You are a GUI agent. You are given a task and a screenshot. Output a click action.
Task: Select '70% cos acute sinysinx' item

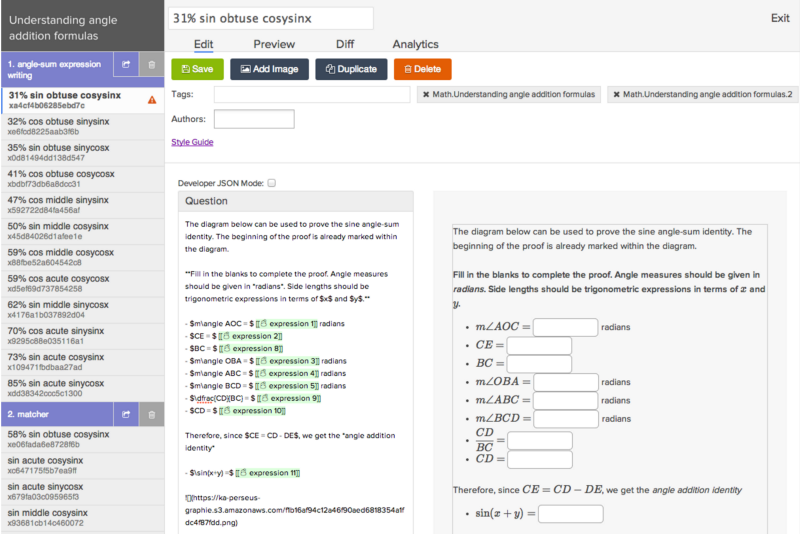pos(83,336)
